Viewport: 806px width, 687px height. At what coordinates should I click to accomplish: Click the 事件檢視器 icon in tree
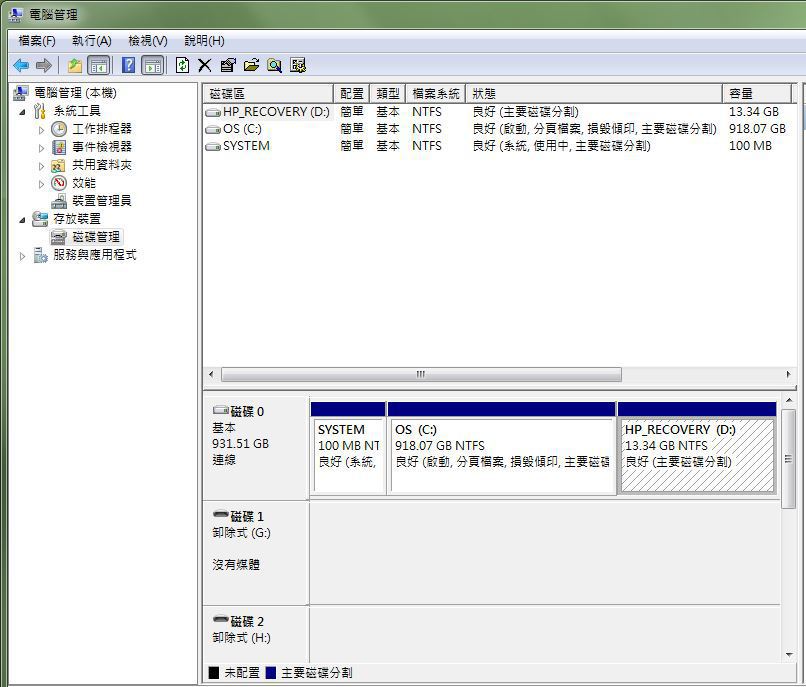[x=59, y=147]
